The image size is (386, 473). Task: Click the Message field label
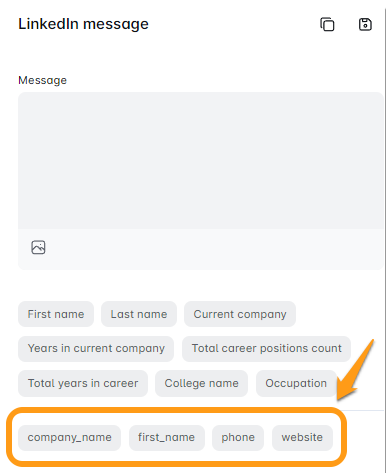coord(42,80)
